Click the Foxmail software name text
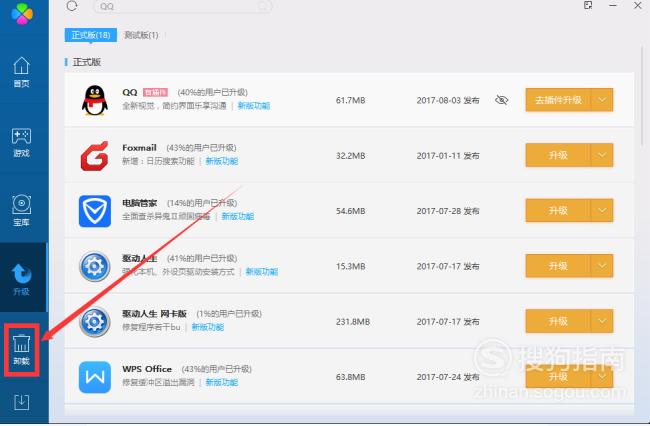This screenshot has height=426, width=650. [139, 148]
